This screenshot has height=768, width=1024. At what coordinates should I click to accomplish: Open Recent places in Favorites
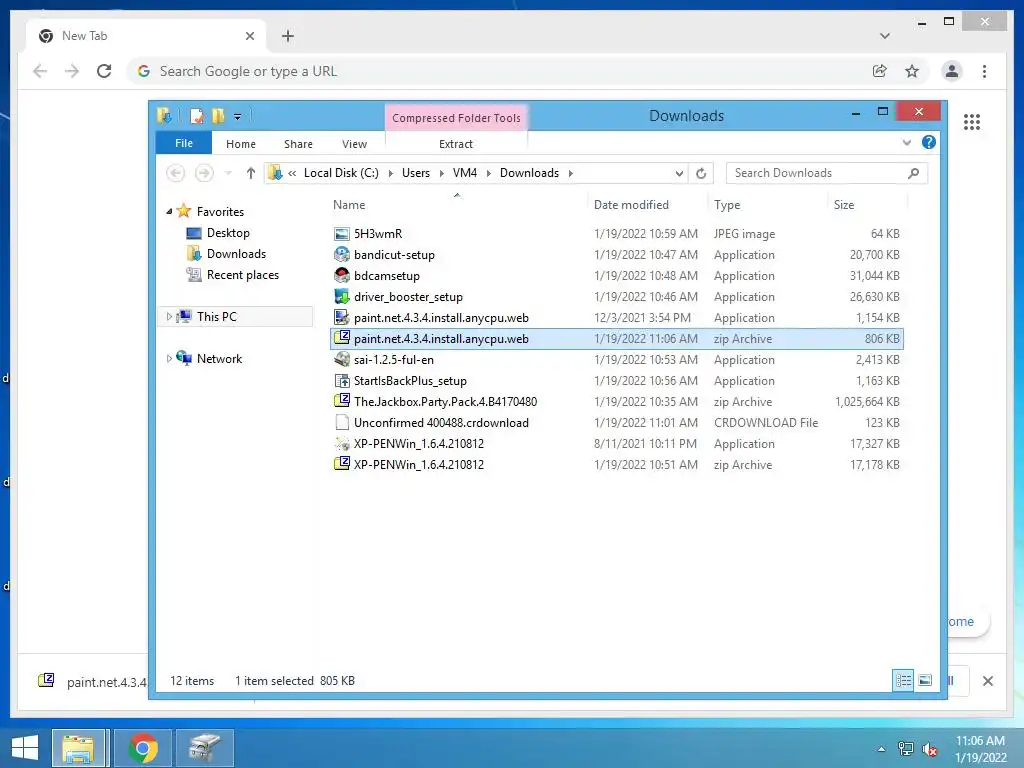pyautogui.click(x=242, y=275)
